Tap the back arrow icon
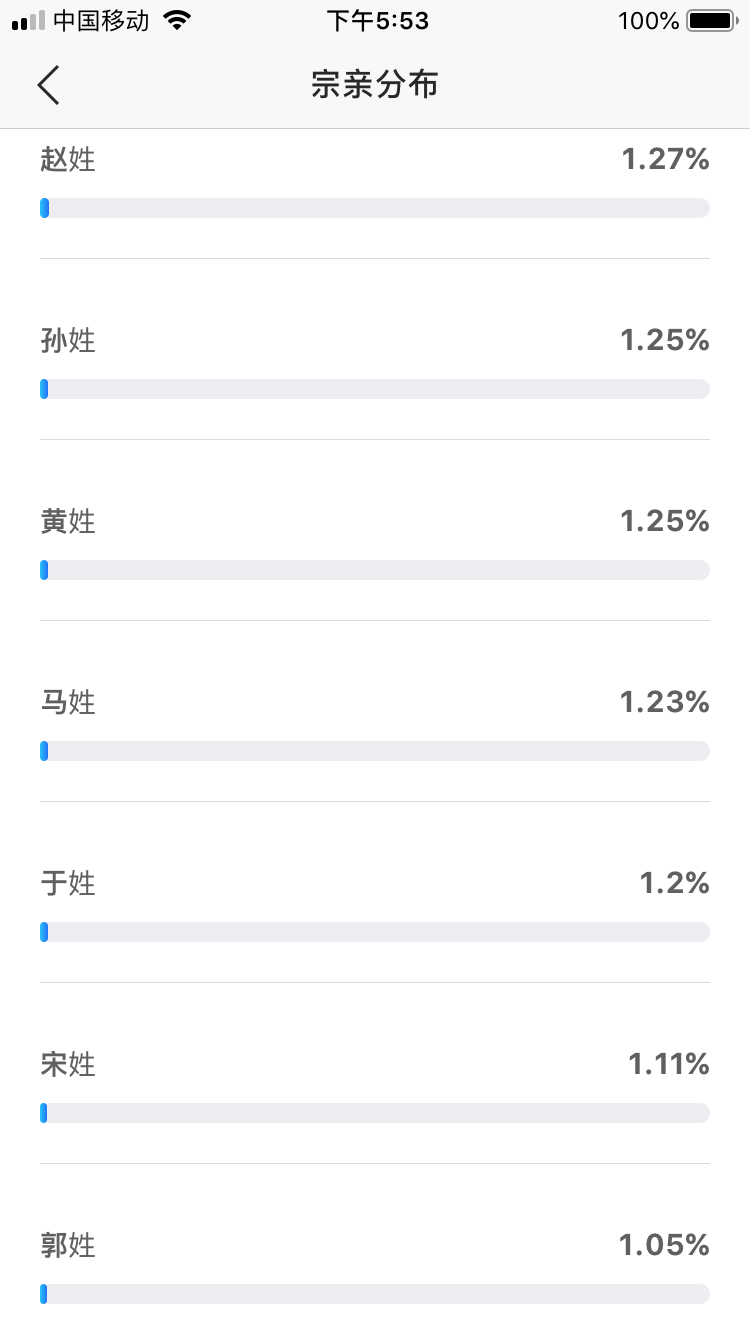The height and width of the screenshot is (1334, 750). coord(48,85)
